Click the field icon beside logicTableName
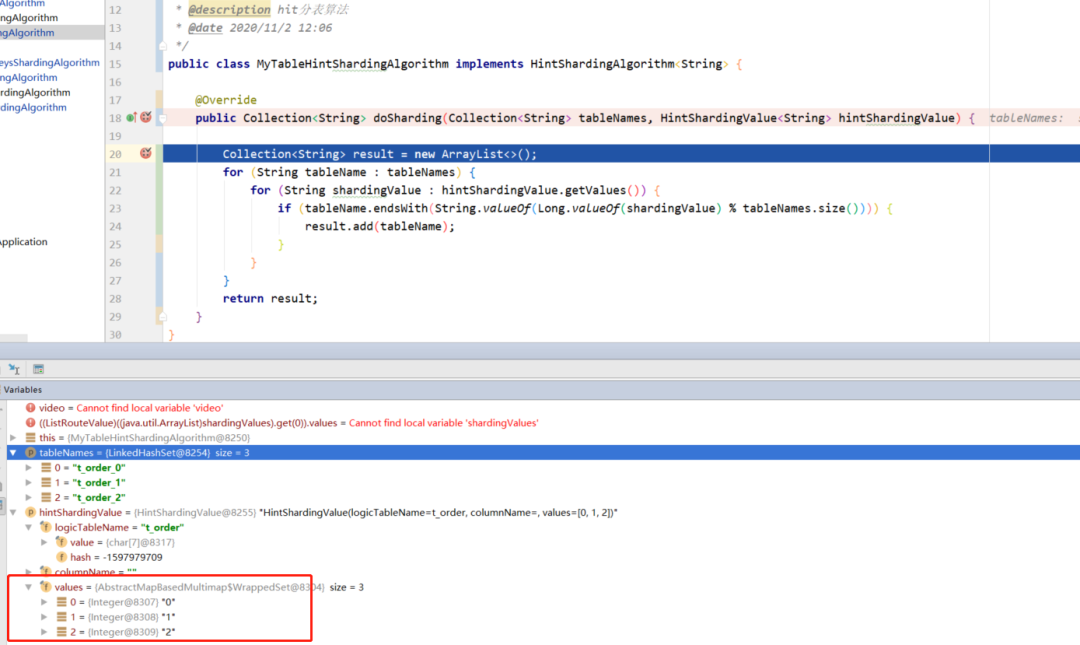 click(x=45, y=527)
